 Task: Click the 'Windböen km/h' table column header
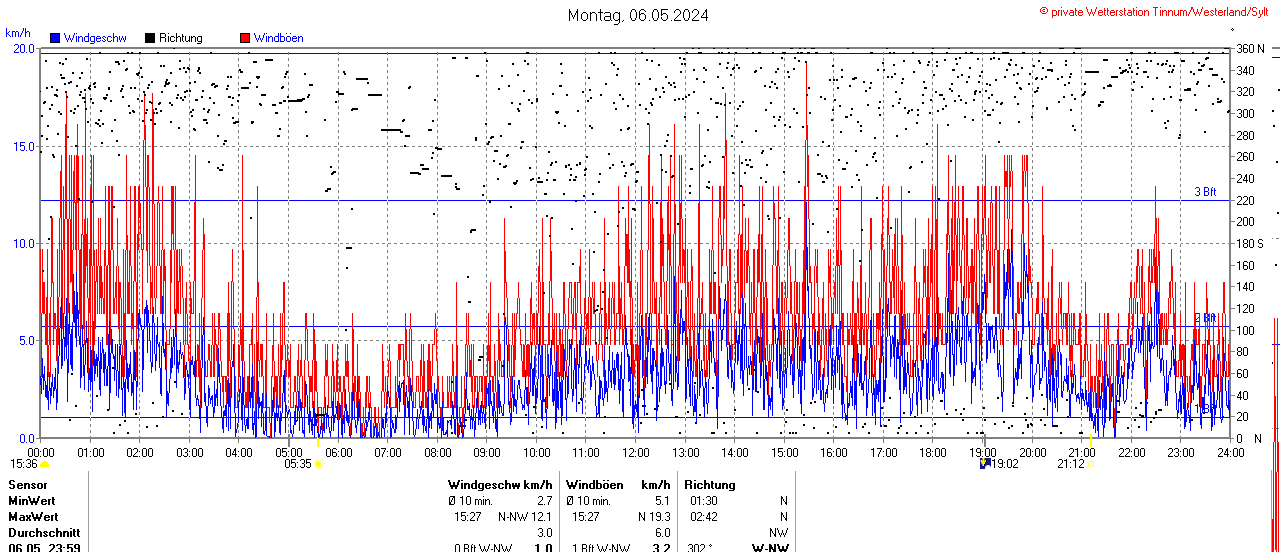coord(618,485)
